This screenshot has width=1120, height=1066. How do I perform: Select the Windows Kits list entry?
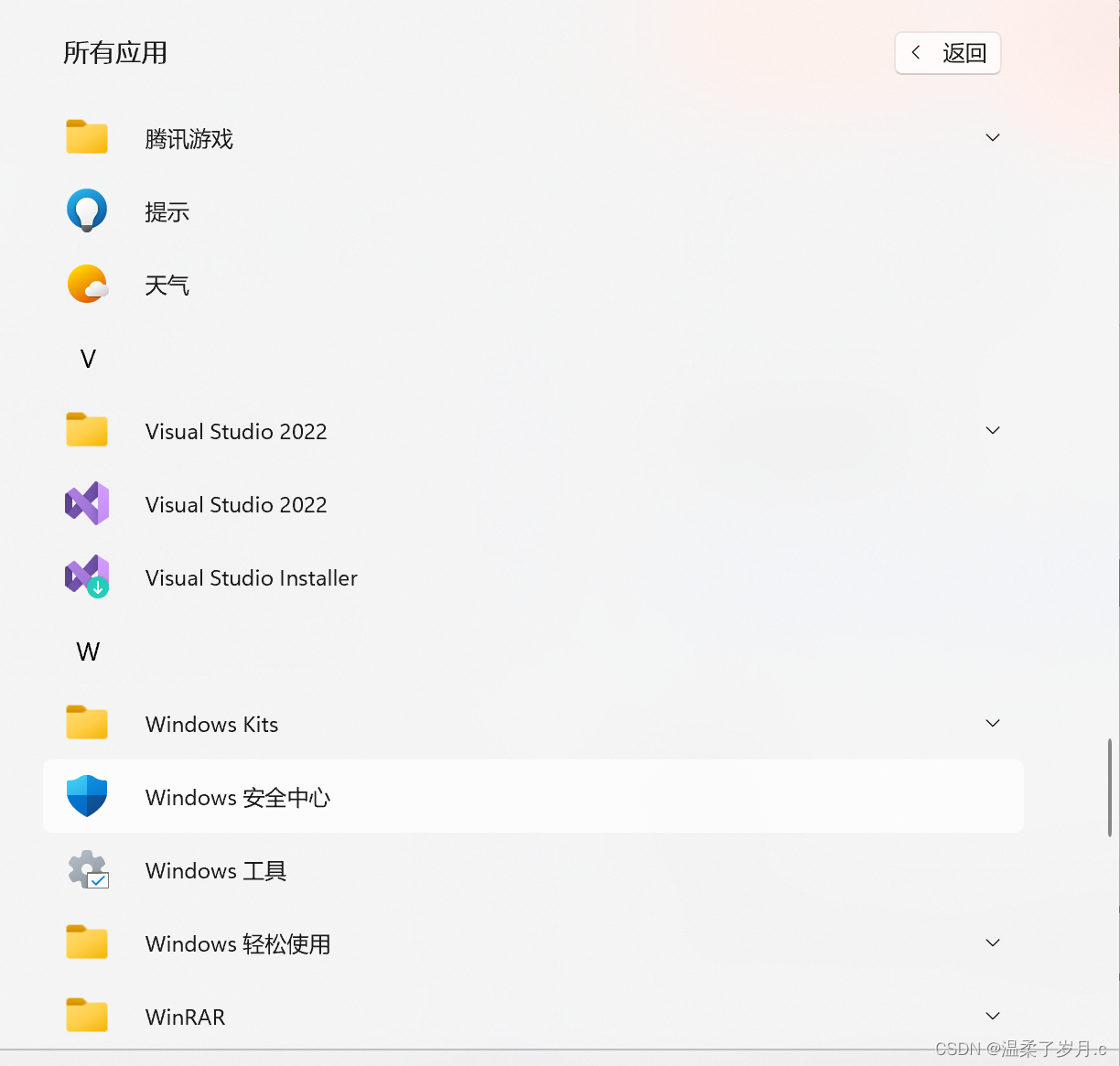pos(533,724)
